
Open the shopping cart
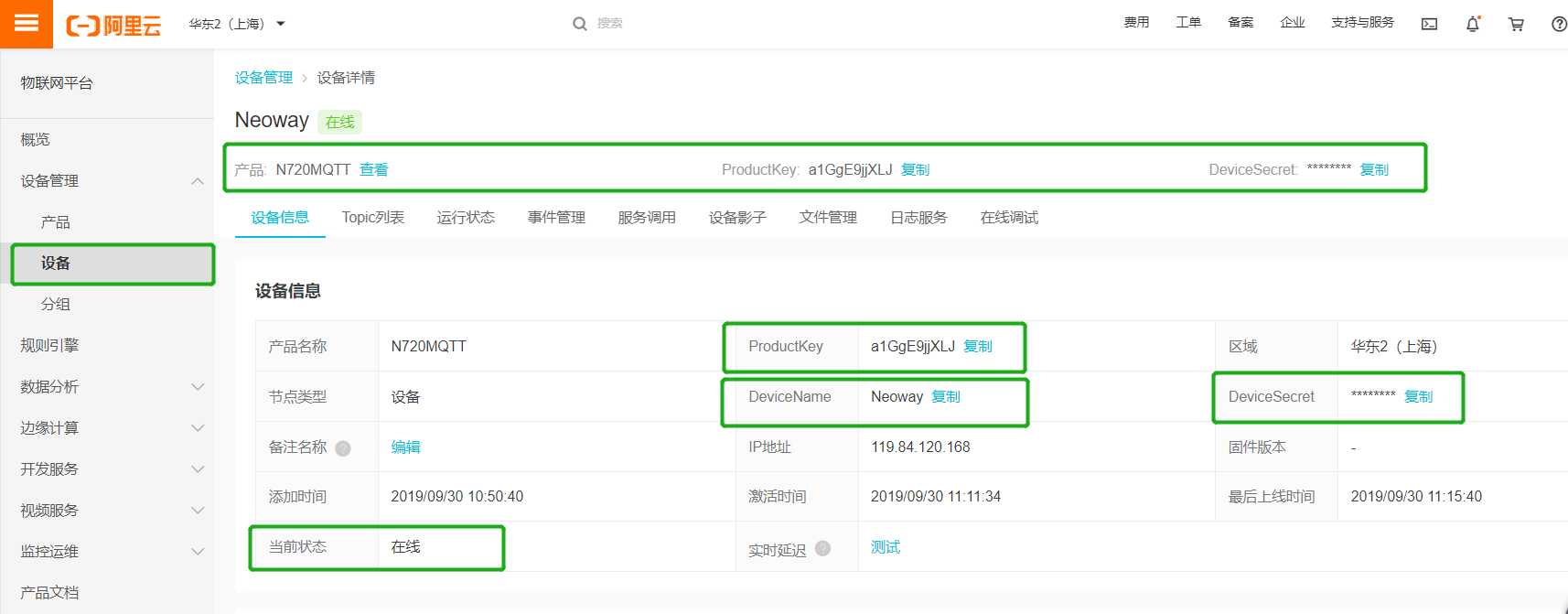pyautogui.click(x=1516, y=25)
